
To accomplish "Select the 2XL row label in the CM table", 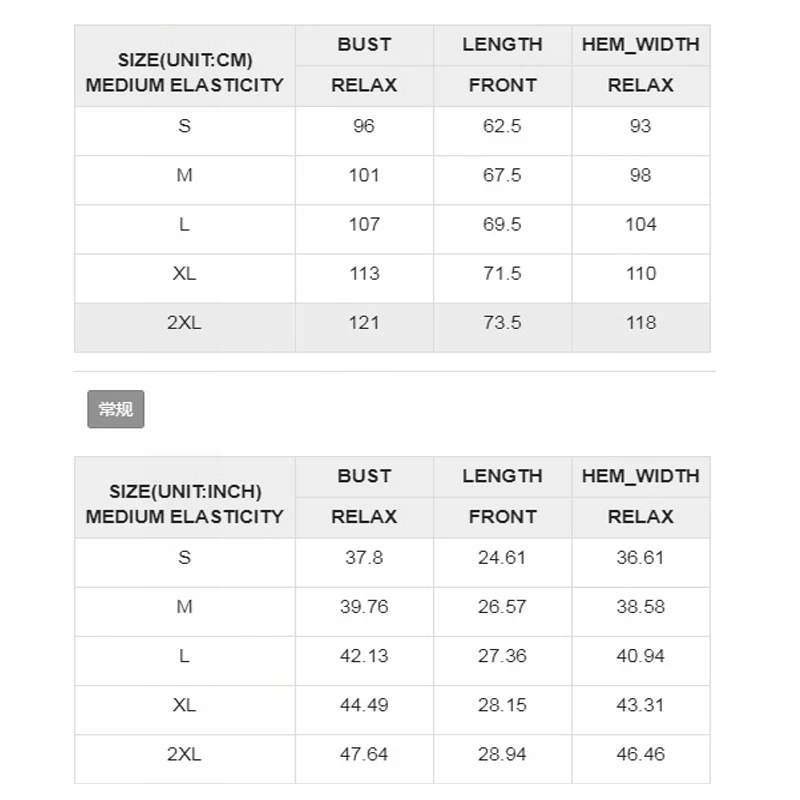I will pyautogui.click(x=185, y=322).
